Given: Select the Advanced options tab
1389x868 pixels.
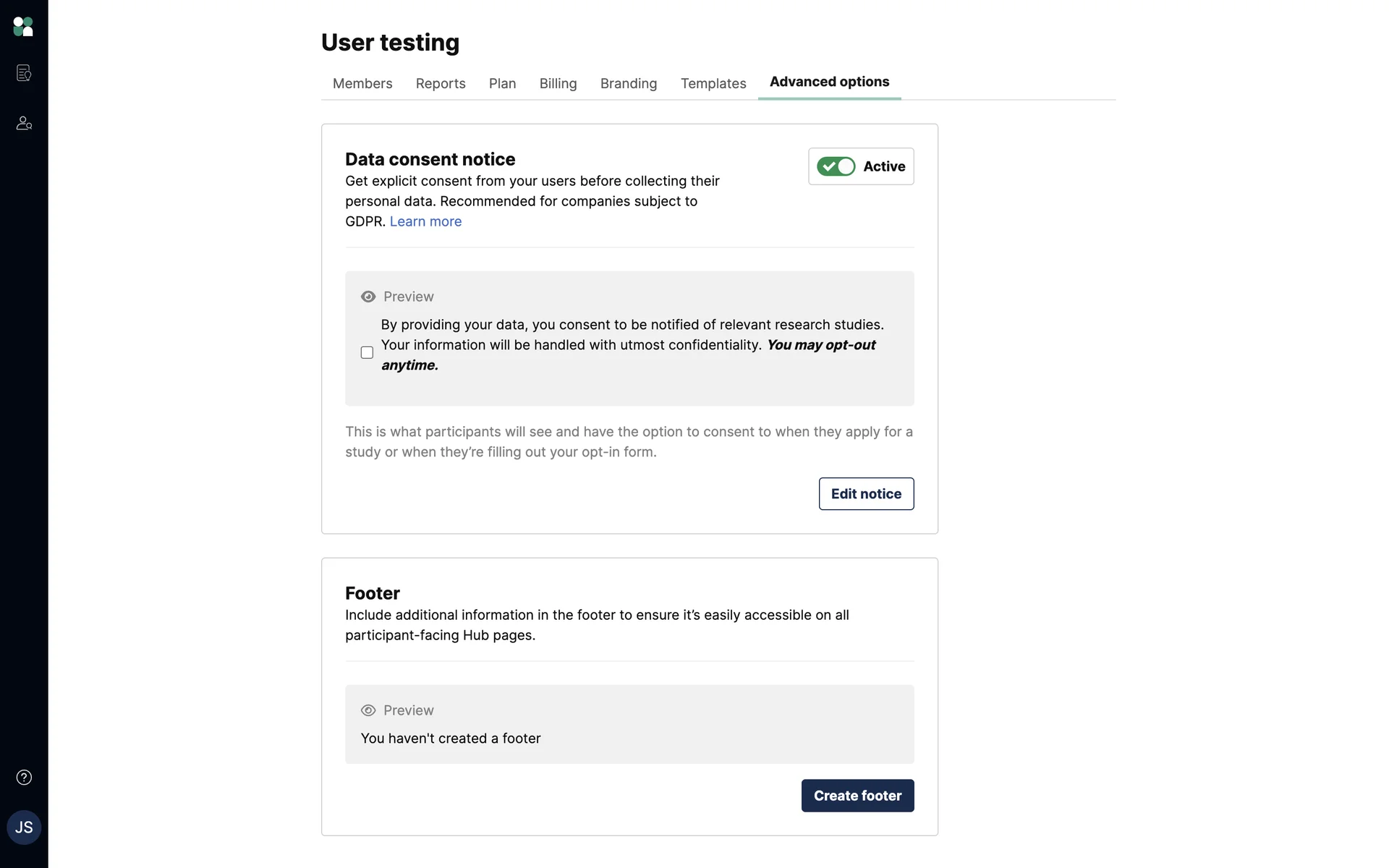Looking at the screenshot, I should 829,82.
